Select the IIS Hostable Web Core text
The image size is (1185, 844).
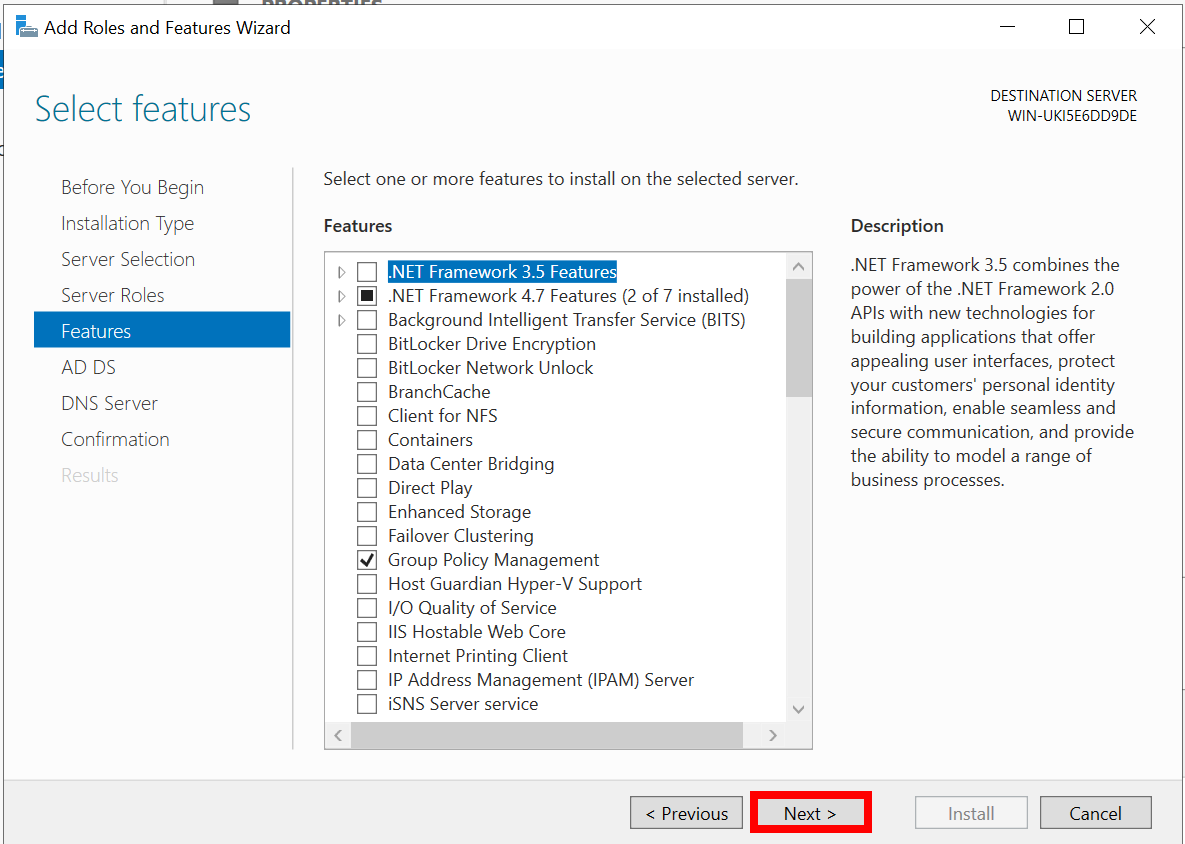click(477, 632)
